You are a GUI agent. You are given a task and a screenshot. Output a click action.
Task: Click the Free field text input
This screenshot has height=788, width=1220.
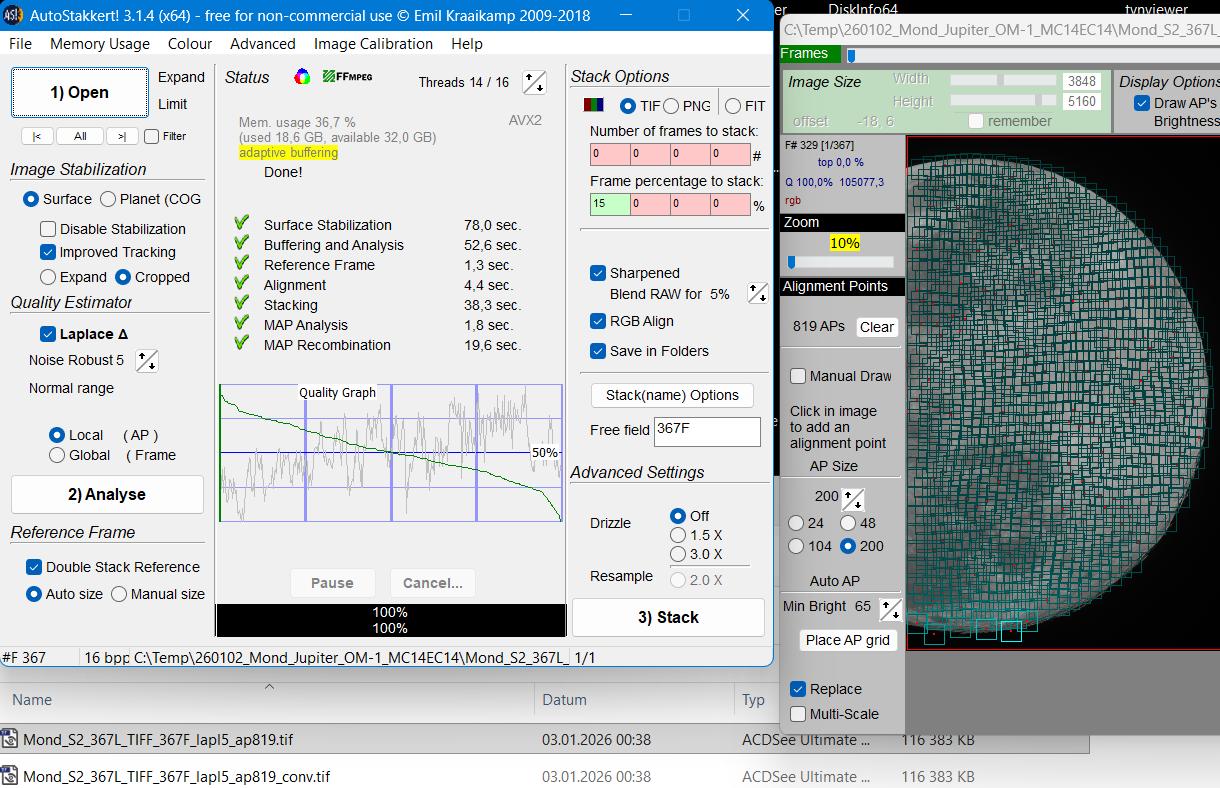(707, 431)
